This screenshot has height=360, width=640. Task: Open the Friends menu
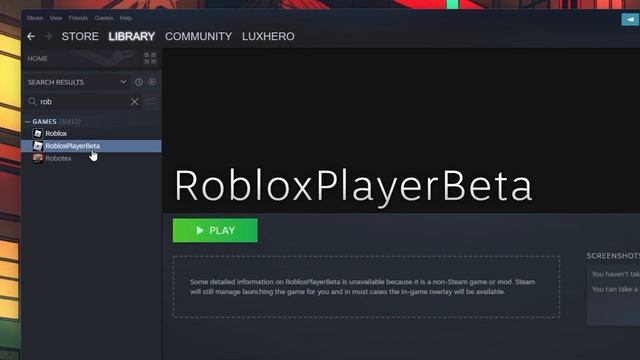78,18
